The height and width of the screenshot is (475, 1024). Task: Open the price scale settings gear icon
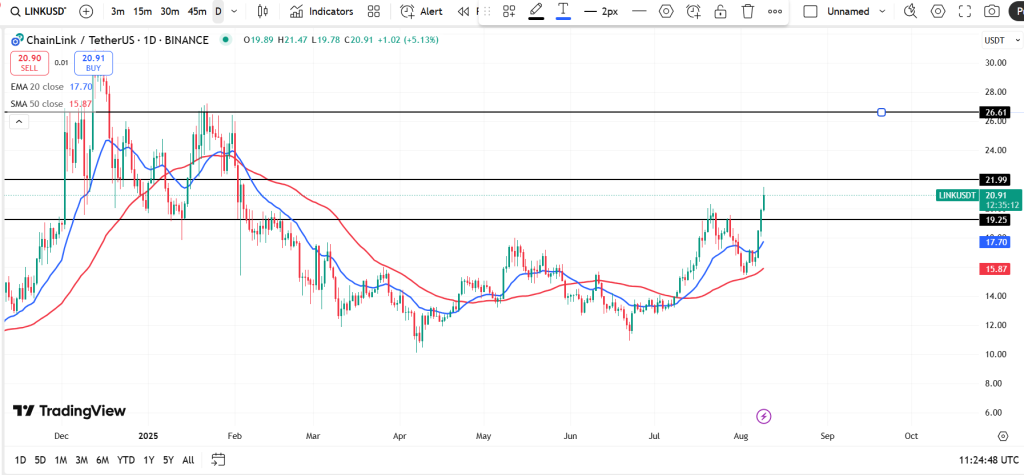(x=1003, y=436)
